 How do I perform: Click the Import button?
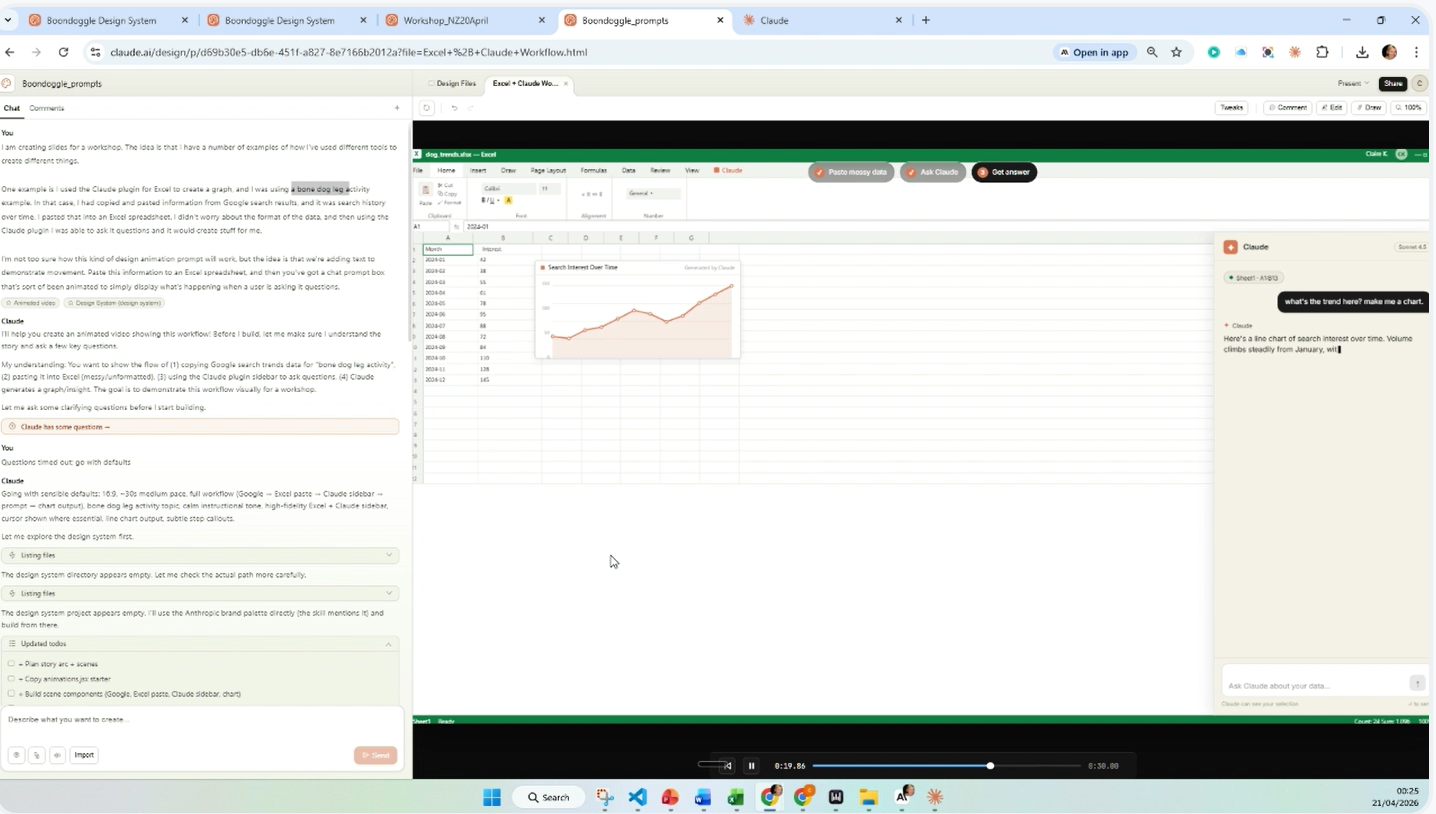tap(84, 755)
